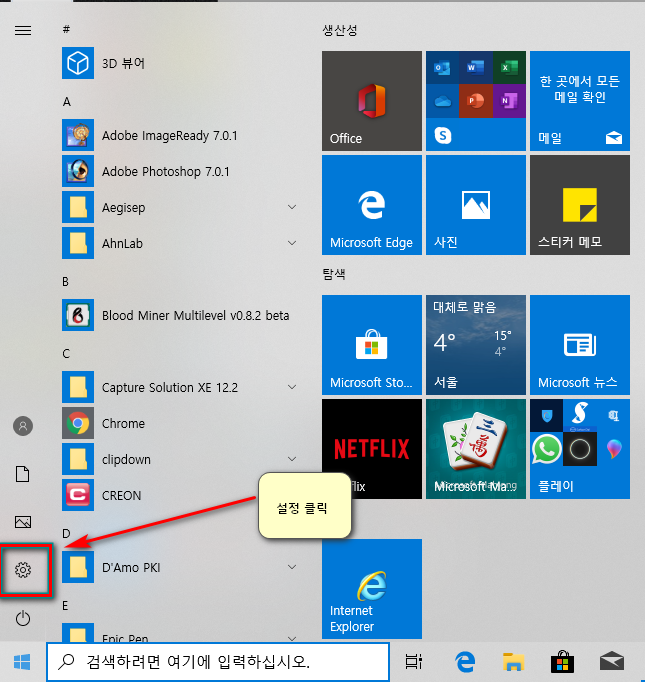645x682 pixels.
Task: Open the user account icon
Action: click(23, 426)
